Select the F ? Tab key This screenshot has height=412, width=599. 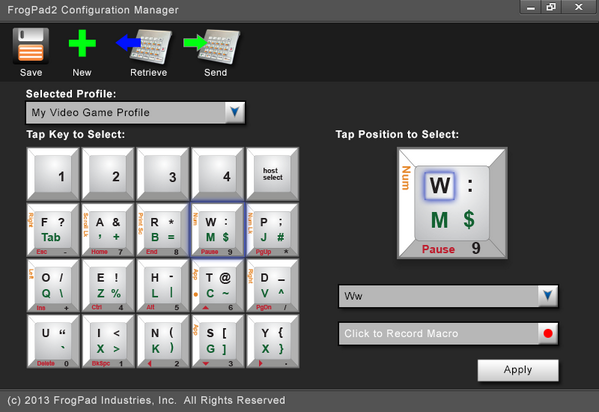(53, 230)
